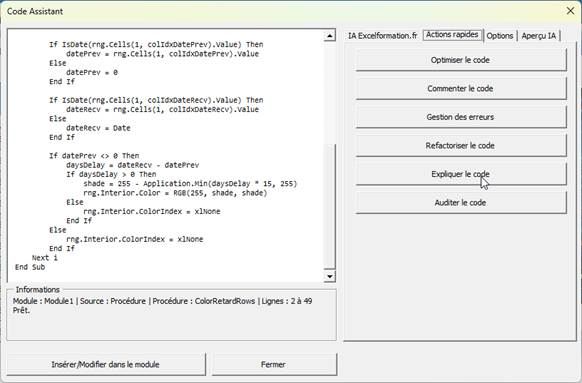Image resolution: width=582 pixels, height=383 pixels.
Task: Click the 'If daysDelay > 0 Then' line
Action: (111, 174)
